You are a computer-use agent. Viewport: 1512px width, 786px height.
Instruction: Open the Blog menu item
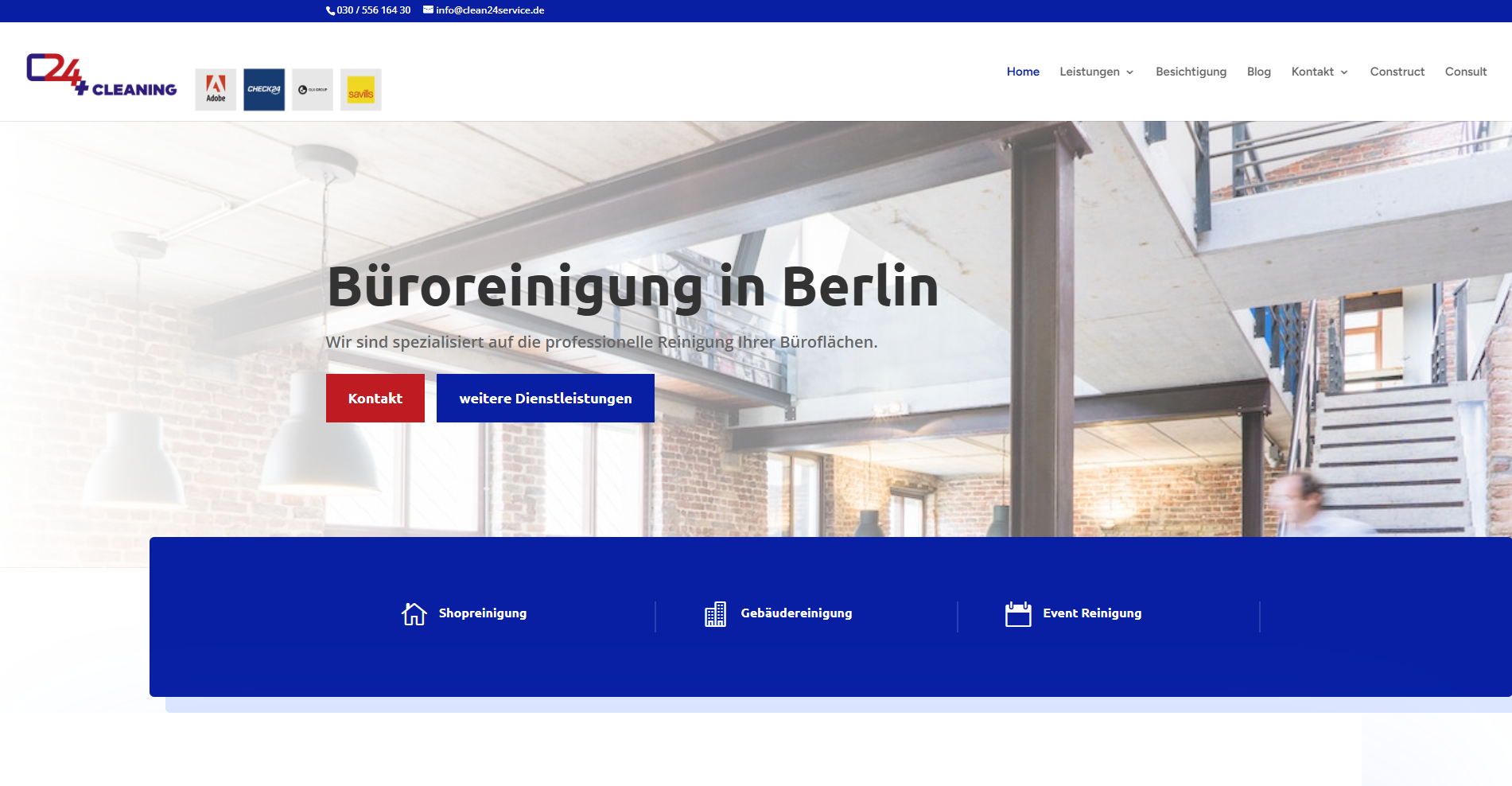click(1259, 72)
